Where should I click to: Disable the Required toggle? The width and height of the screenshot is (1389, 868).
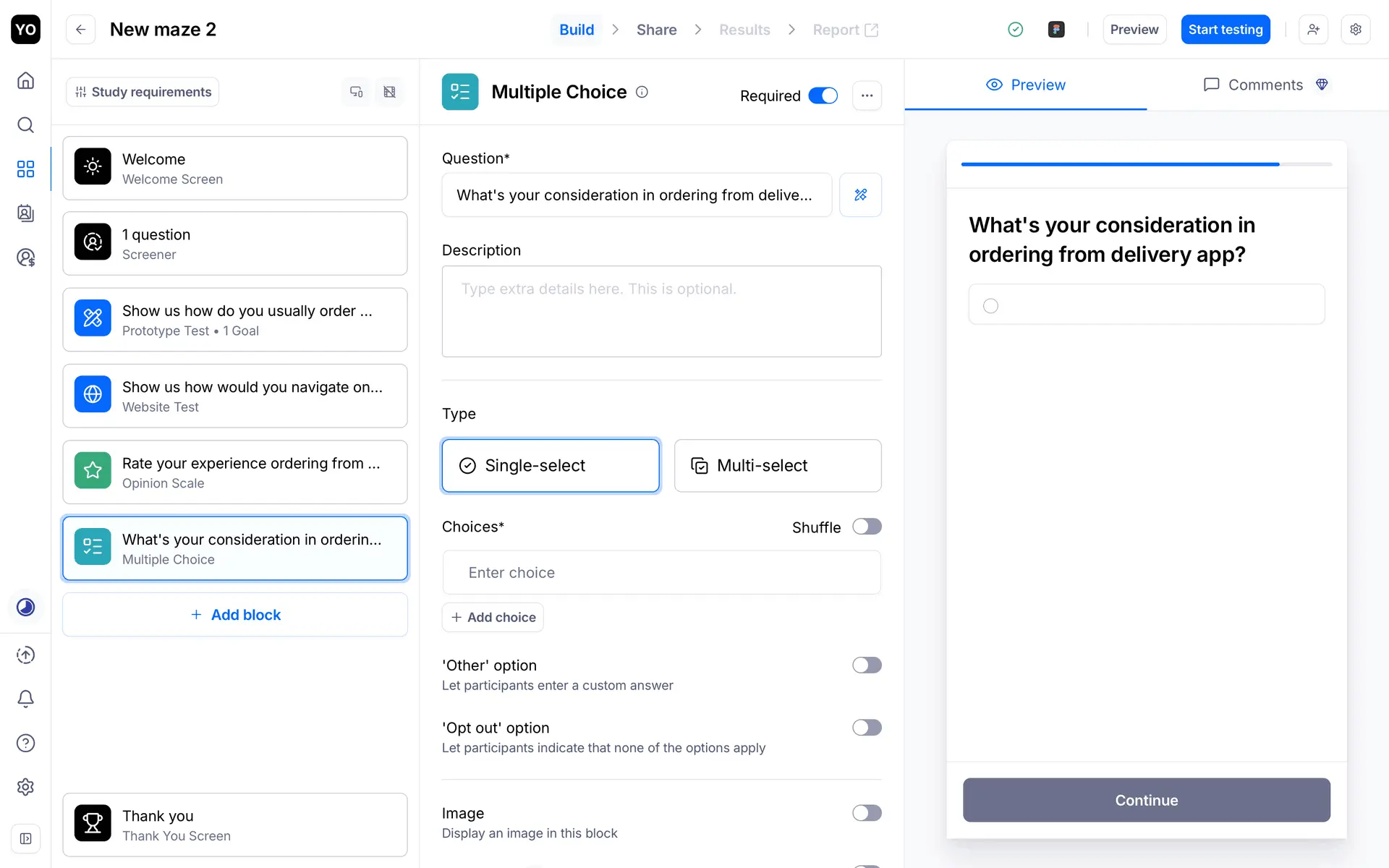(x=823, y=95)
